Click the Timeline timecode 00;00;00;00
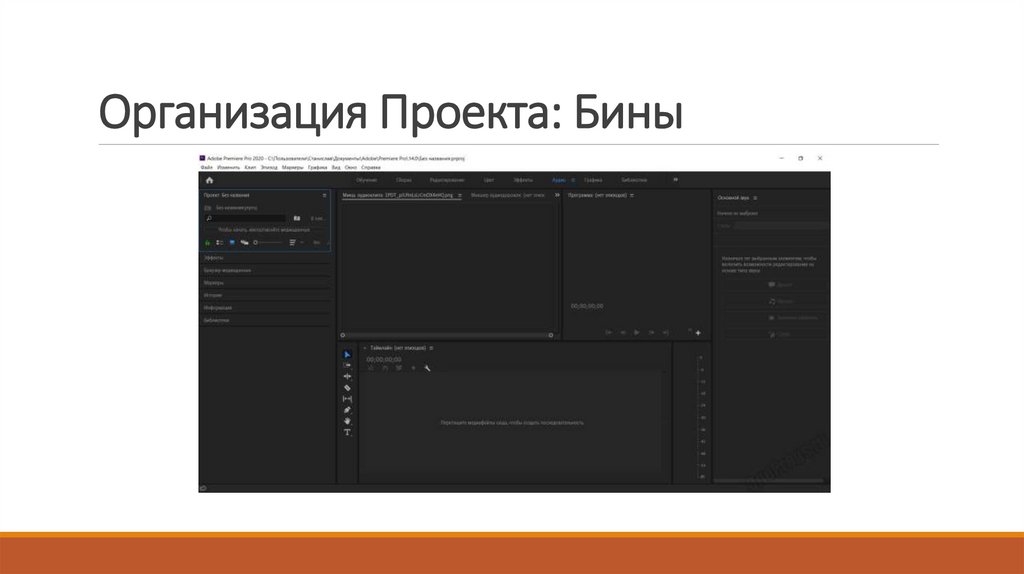Screen dimensions: 1024x574 pos(384,360)
